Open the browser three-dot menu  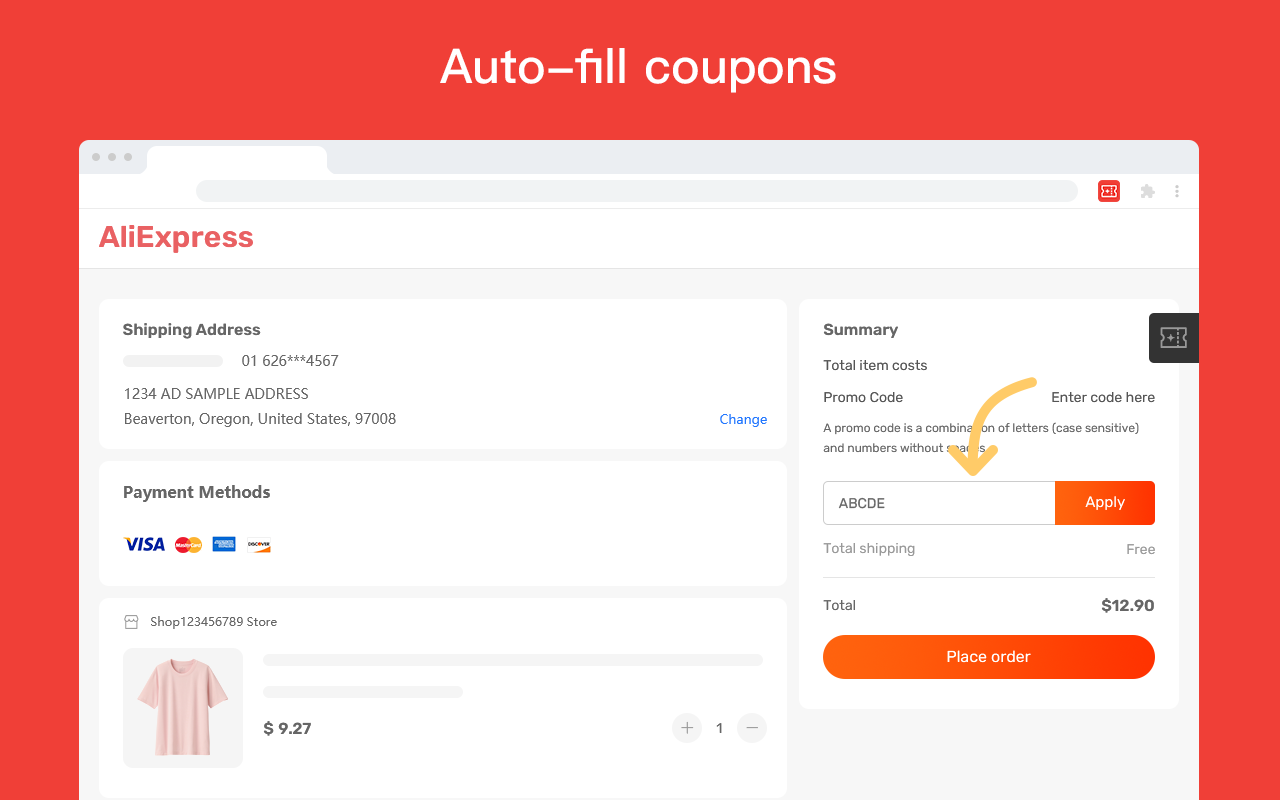[1177, 191]
